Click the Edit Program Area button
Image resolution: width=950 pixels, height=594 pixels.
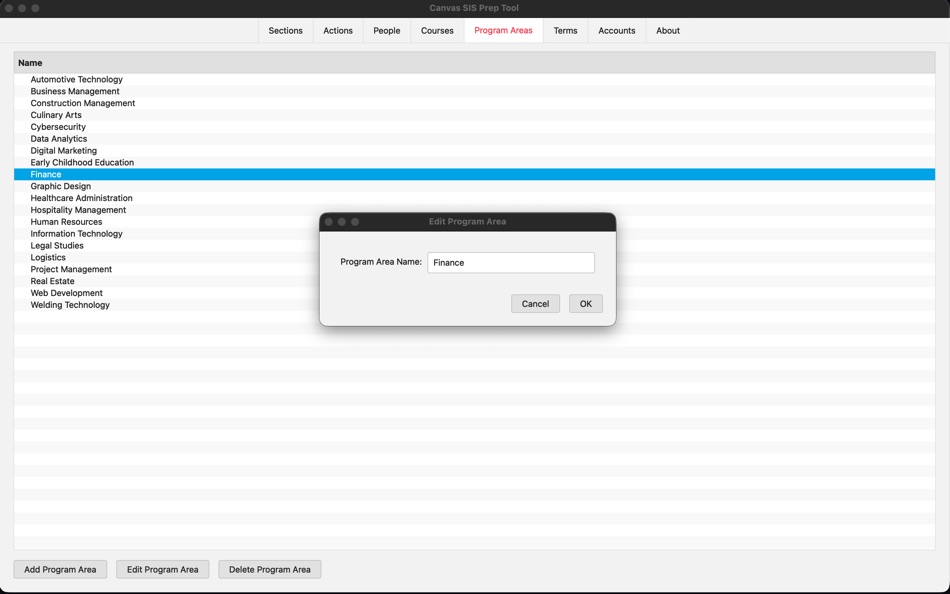coord(162,569)
